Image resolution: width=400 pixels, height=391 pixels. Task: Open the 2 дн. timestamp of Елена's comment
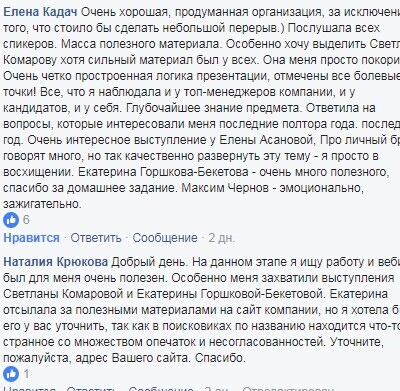222,238
